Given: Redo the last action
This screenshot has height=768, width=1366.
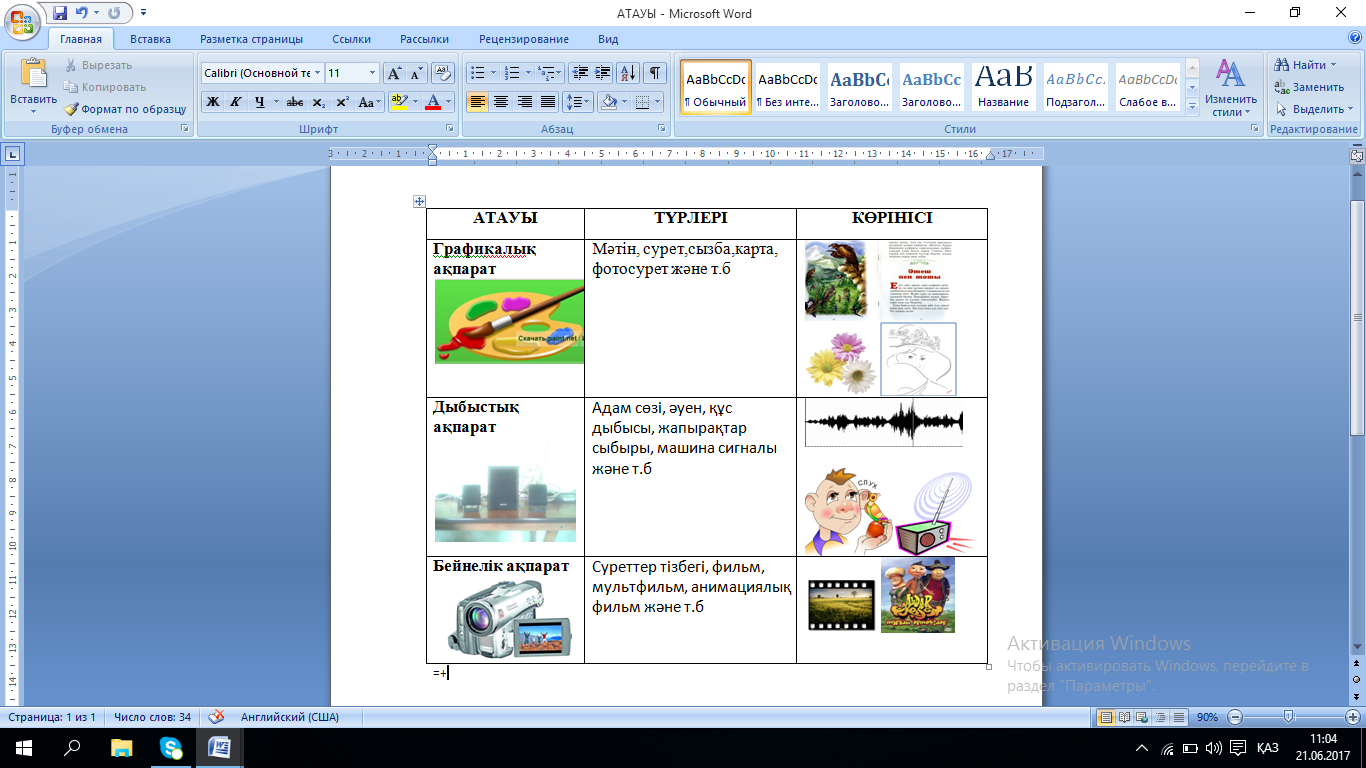Looking at the screenshot, I should 114,14.
